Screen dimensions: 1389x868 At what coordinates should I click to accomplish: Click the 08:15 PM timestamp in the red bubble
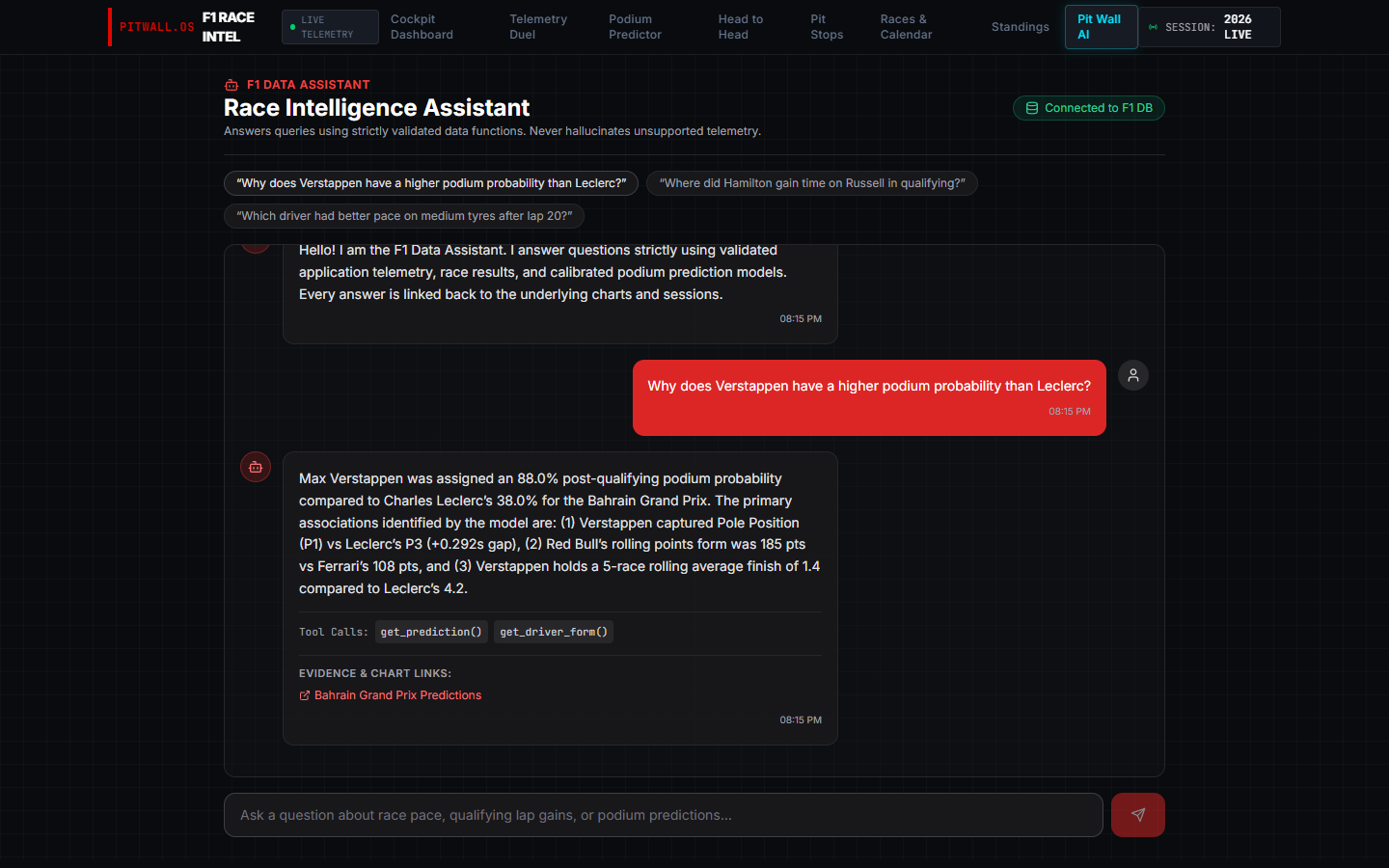pos(1070,412)
